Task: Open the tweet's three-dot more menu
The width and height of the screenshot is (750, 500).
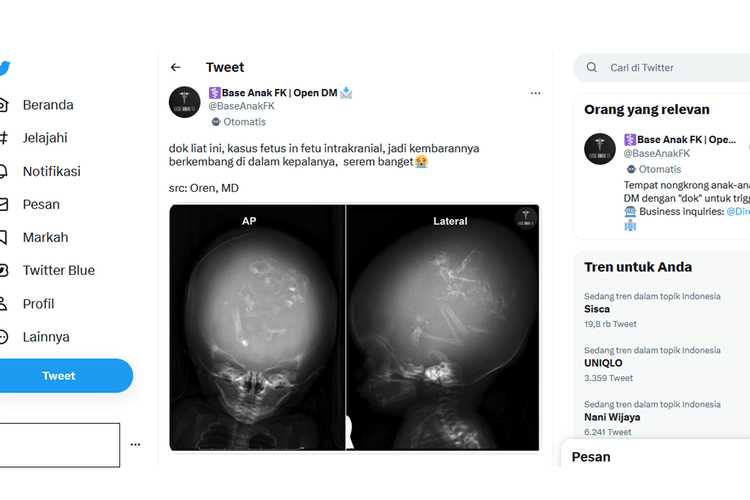Action: [535, 93]
